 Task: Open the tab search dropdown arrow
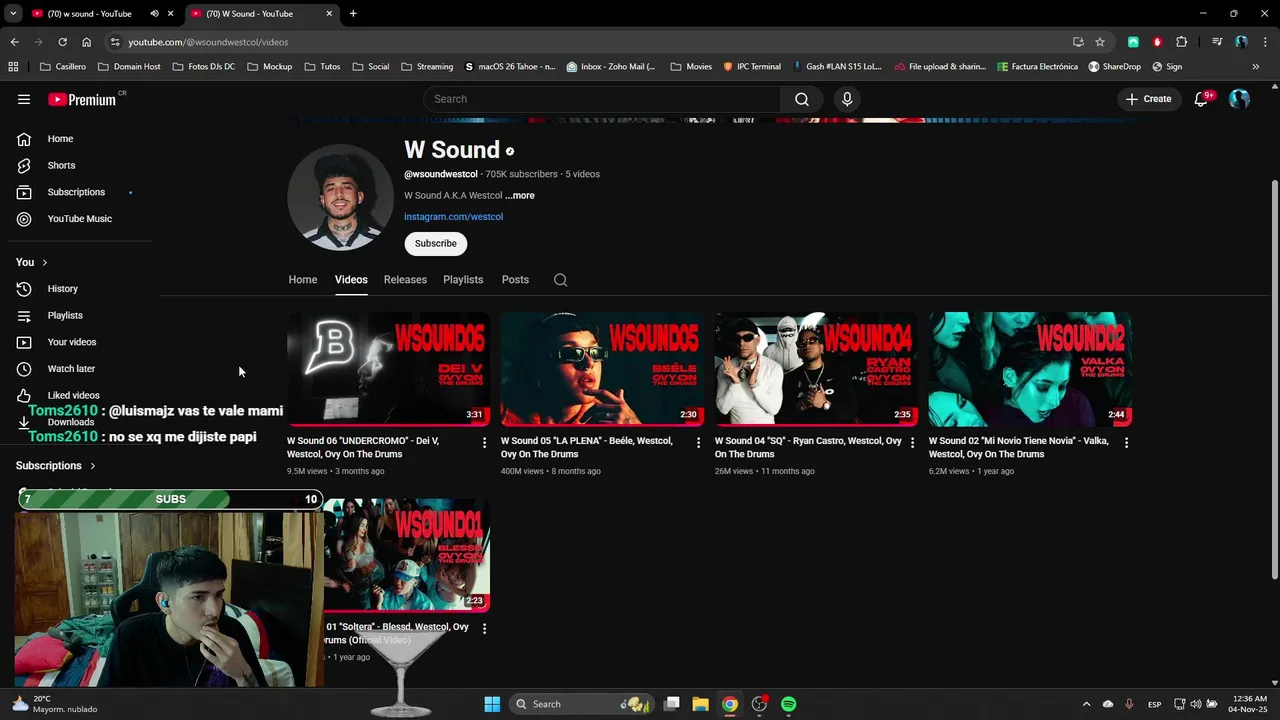[x=13, y=14]
